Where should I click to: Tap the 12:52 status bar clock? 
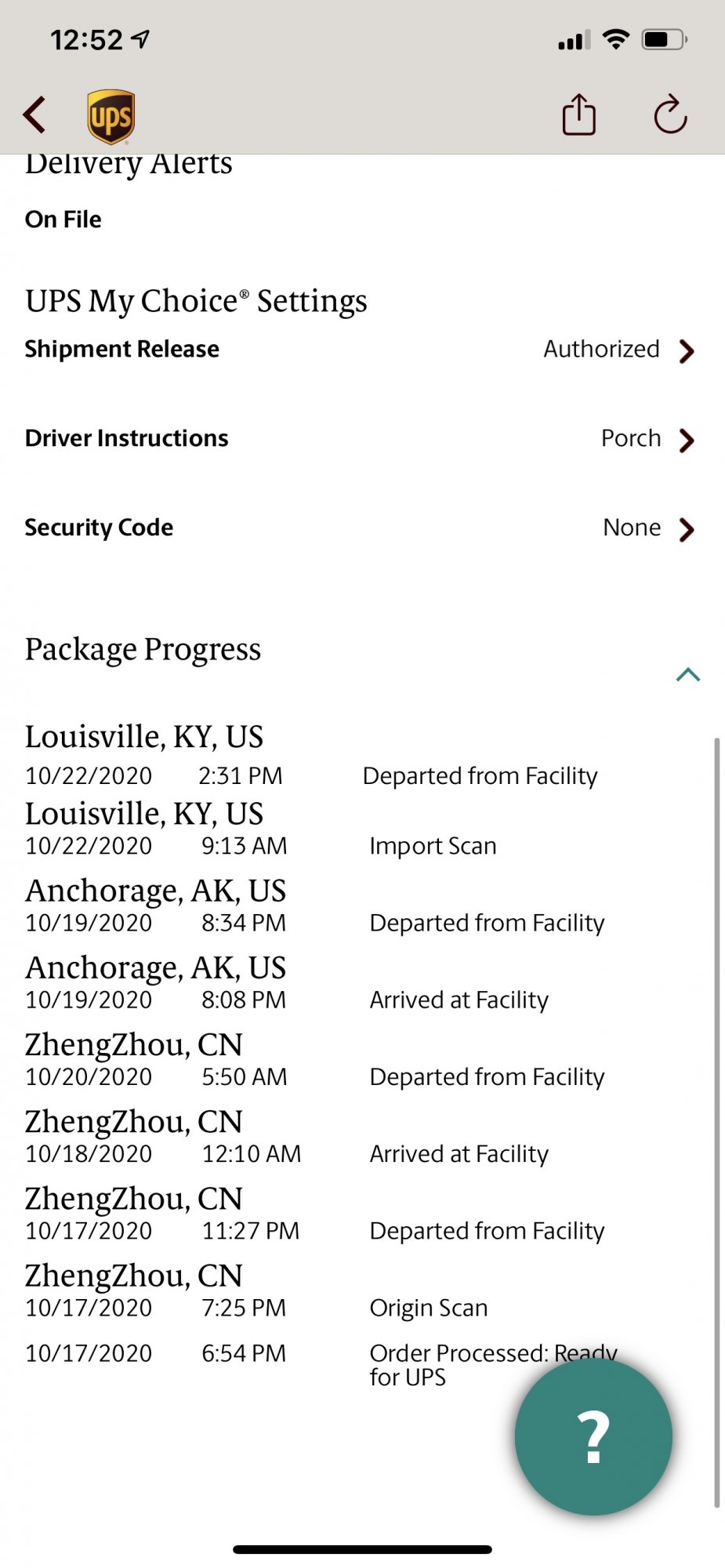(86, 39)
